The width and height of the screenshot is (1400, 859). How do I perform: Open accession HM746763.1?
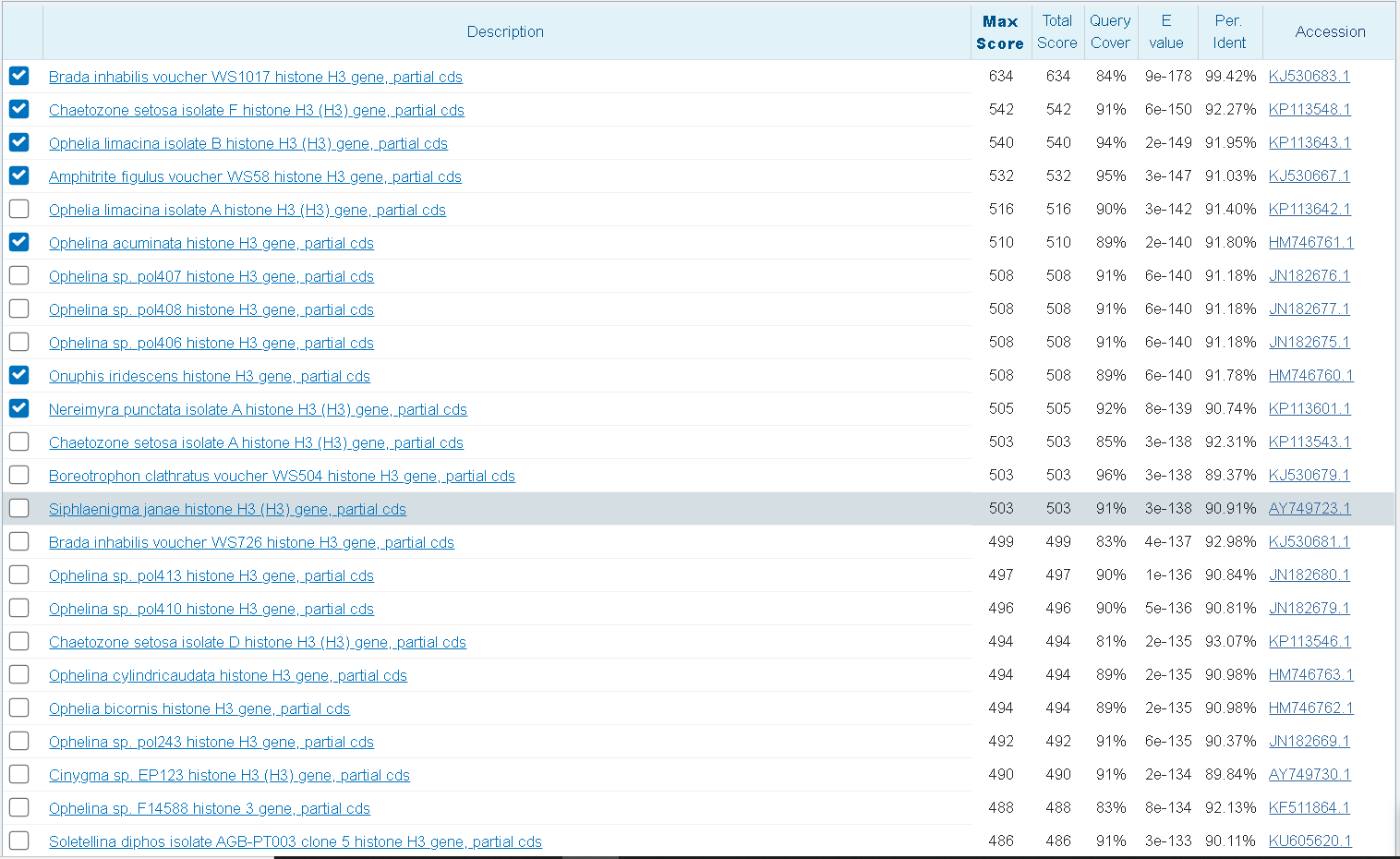[x=1311, y=674]
